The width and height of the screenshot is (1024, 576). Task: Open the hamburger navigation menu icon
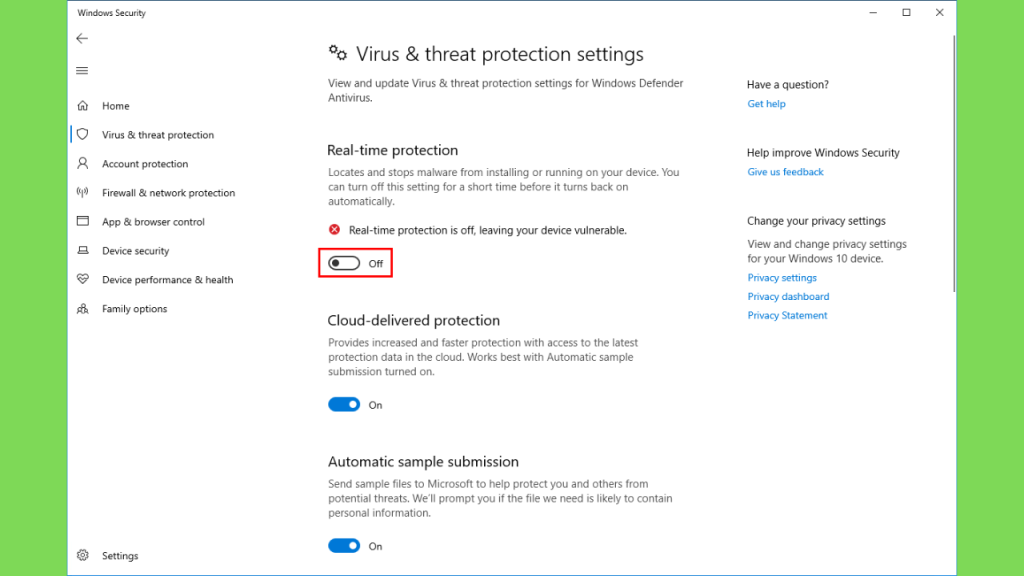(x=82, y=71)
